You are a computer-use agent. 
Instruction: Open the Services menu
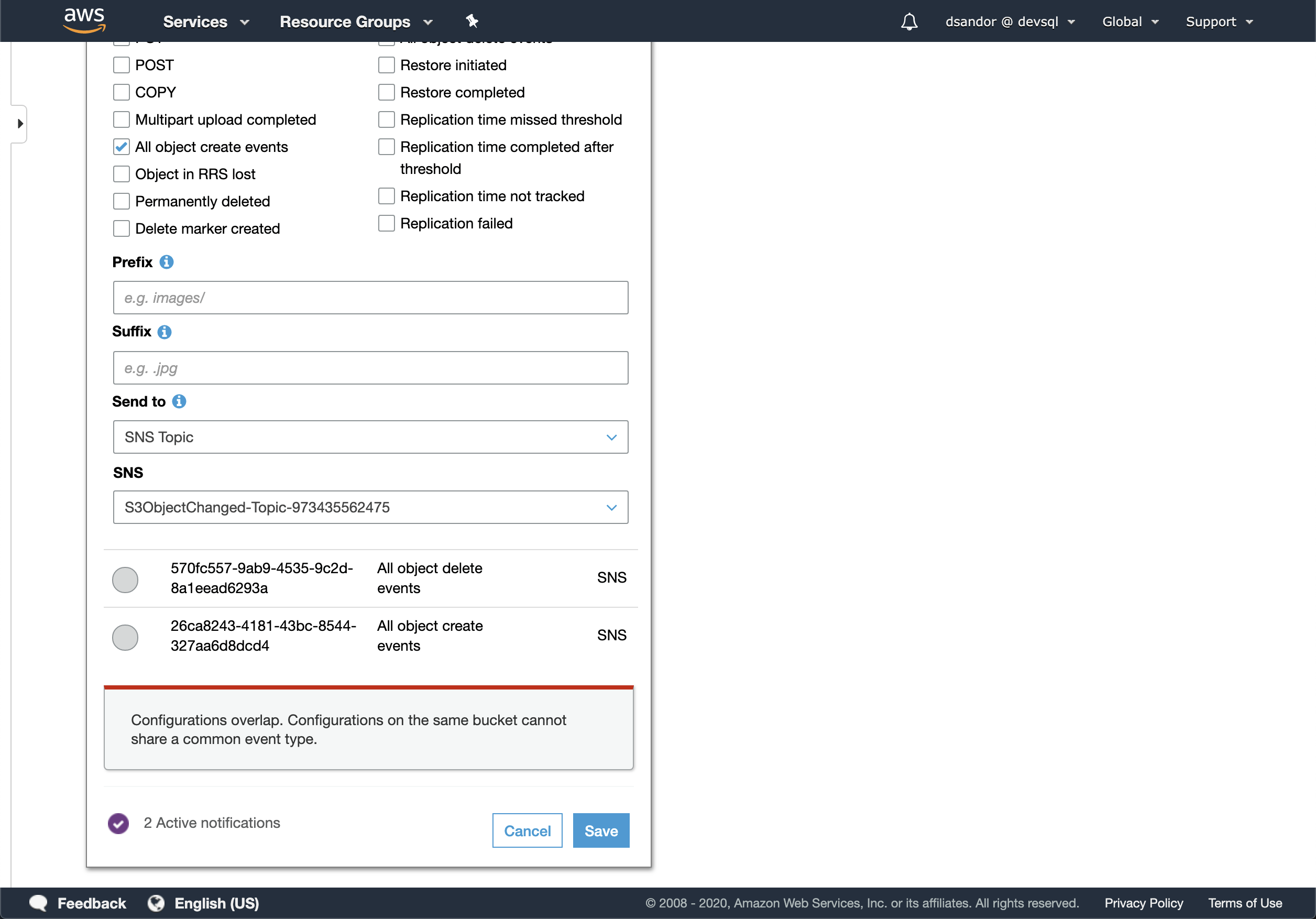[x=206, y=22]
